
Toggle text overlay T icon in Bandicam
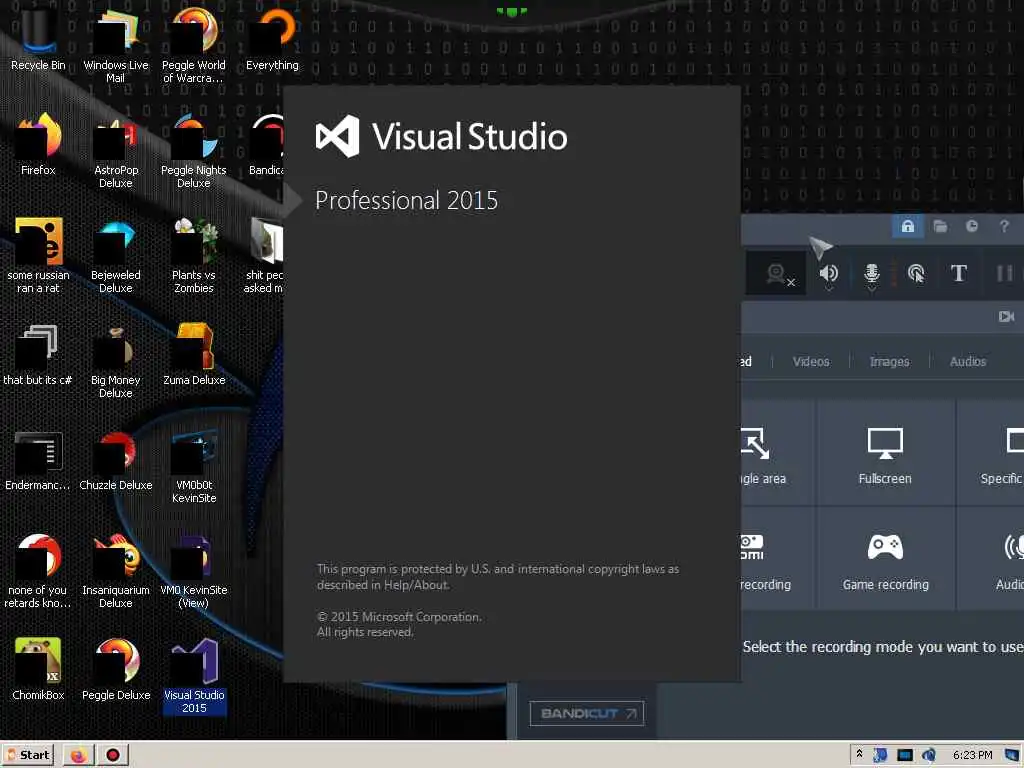coord(958,273)
